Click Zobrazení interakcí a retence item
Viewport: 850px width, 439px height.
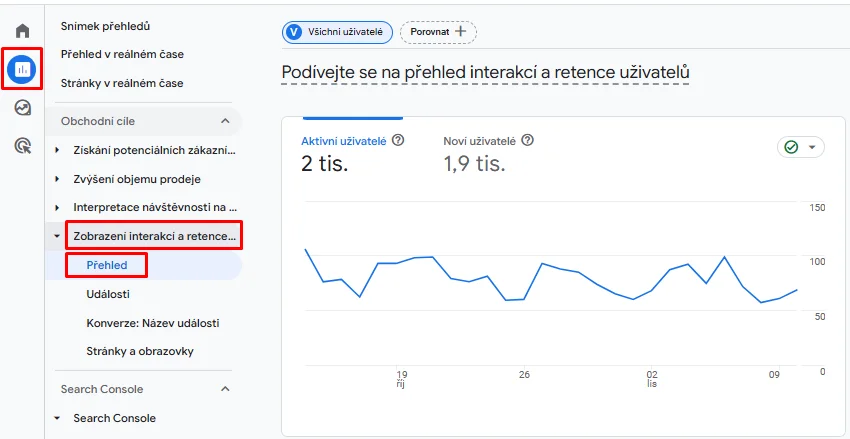point(154,236)
